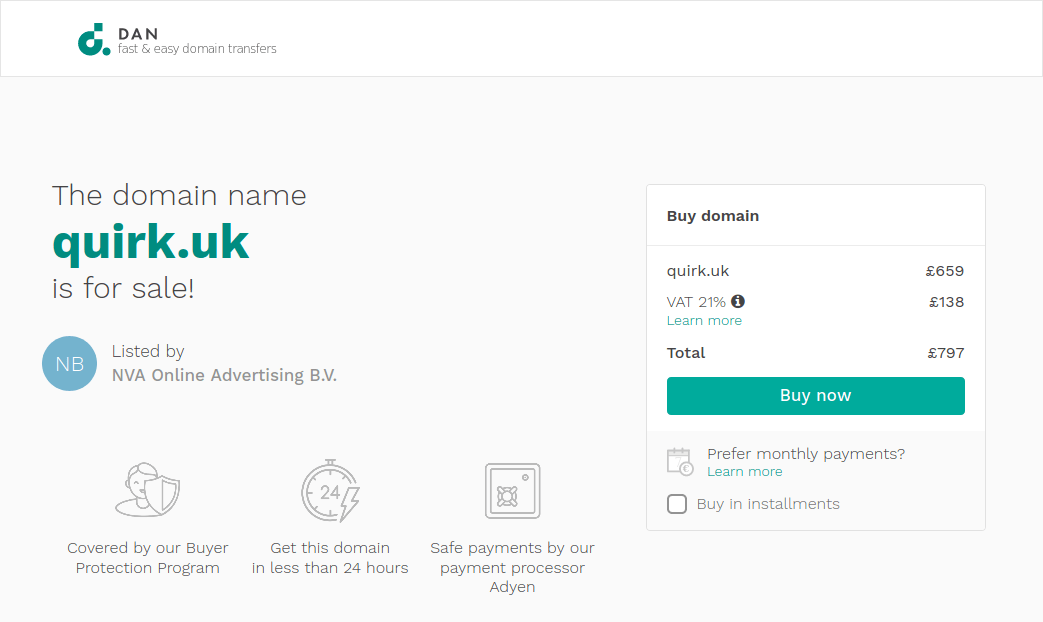Click the Buy now button

click(815, 396)
